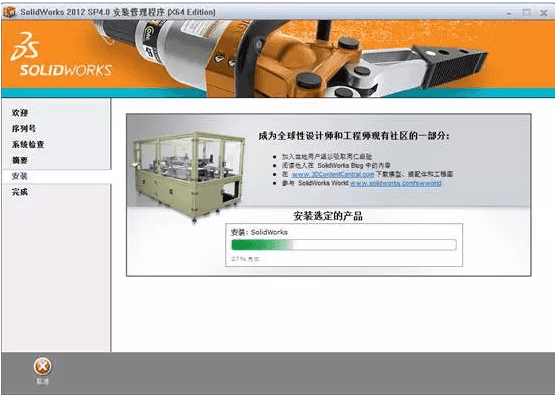The image size is (555, 395).
Task: Open the 系统检查 step
Action: [x=28, y=144]
